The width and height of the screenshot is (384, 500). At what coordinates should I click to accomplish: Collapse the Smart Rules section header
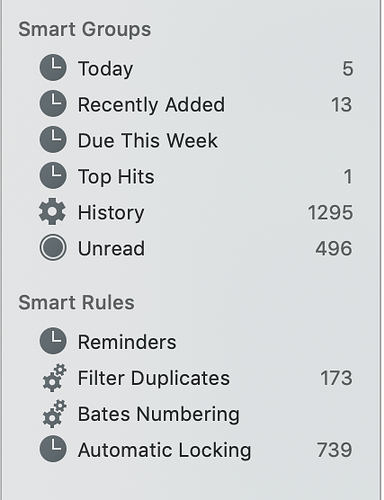pyautogui.click(x=76, y=302)
